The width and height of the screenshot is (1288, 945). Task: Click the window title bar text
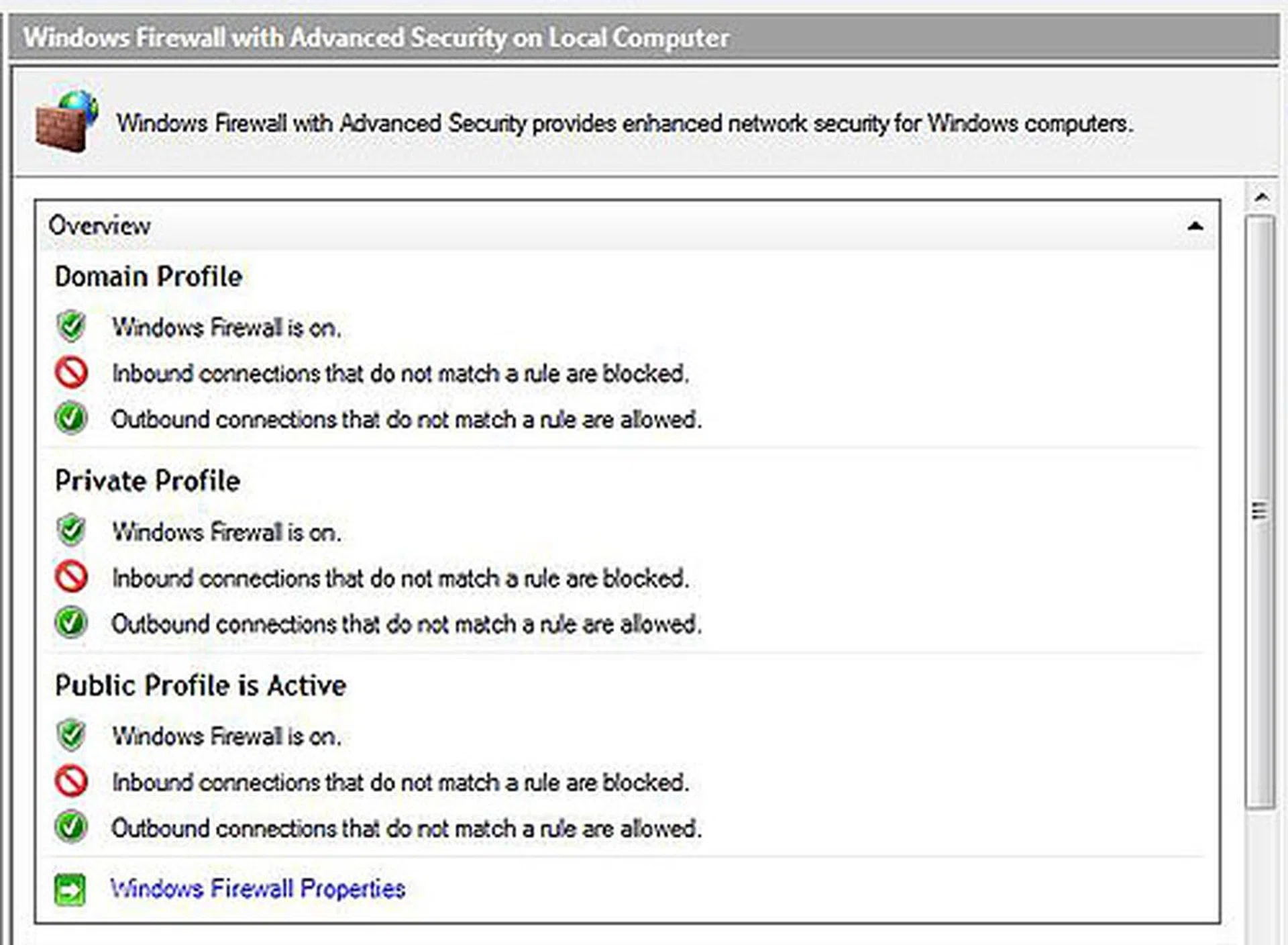(x=374, y=38)
